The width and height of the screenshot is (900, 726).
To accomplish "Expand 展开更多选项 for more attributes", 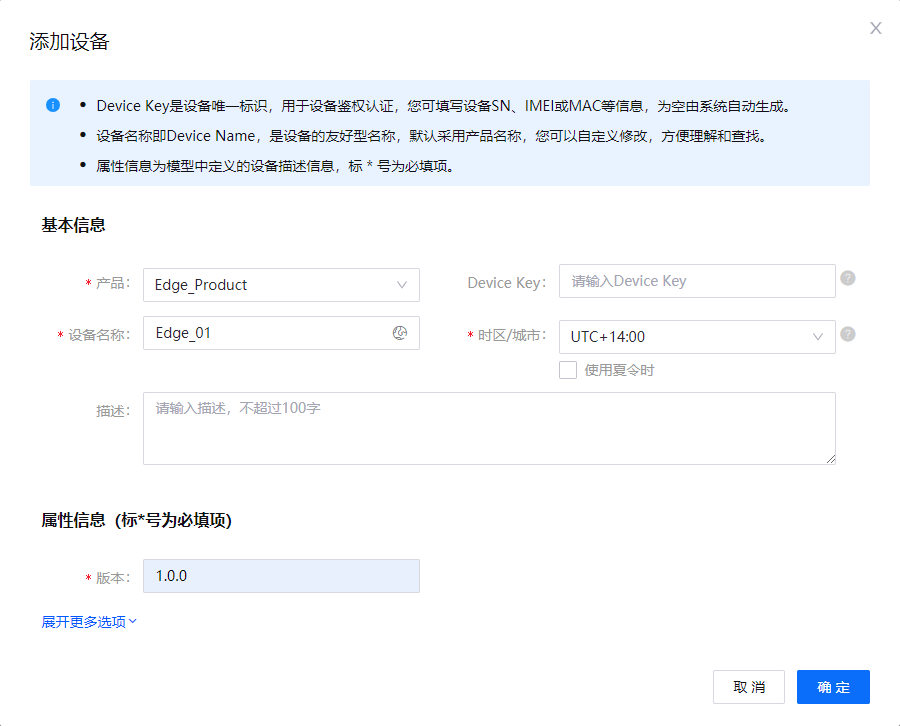I will click(84, 622).
